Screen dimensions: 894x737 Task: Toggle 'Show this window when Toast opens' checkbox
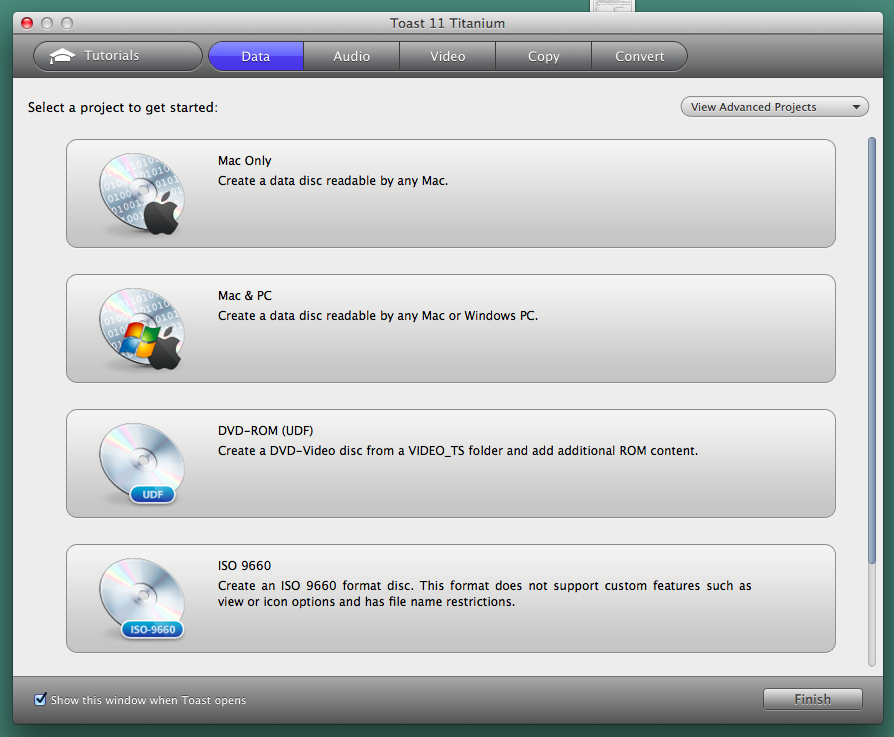click(x=40, y=699)
